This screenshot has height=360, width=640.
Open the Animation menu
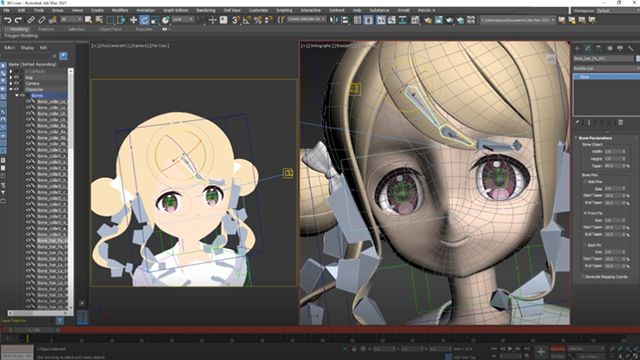(146, 10)
